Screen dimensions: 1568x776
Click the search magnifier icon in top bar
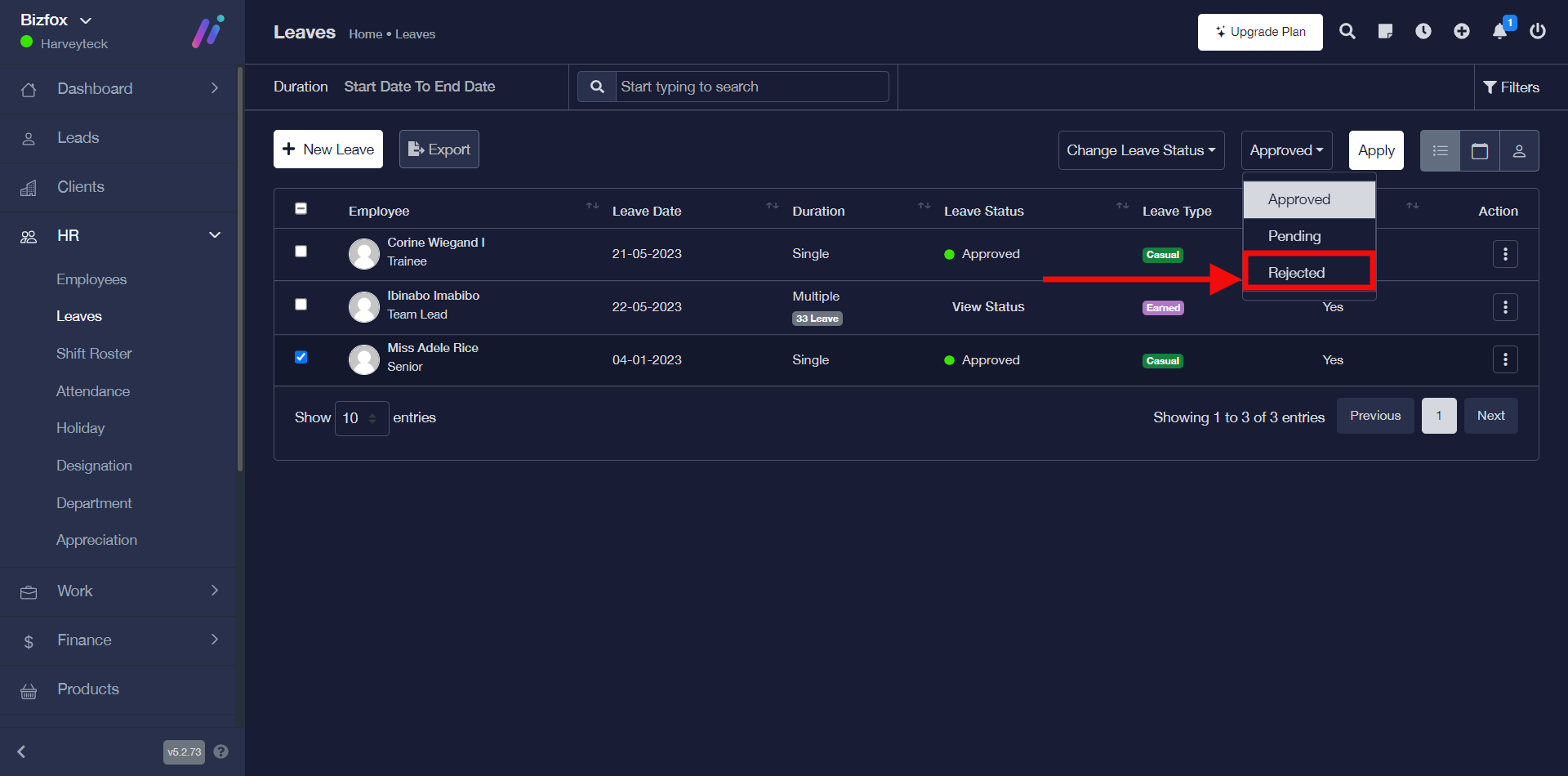[1347, 32]
